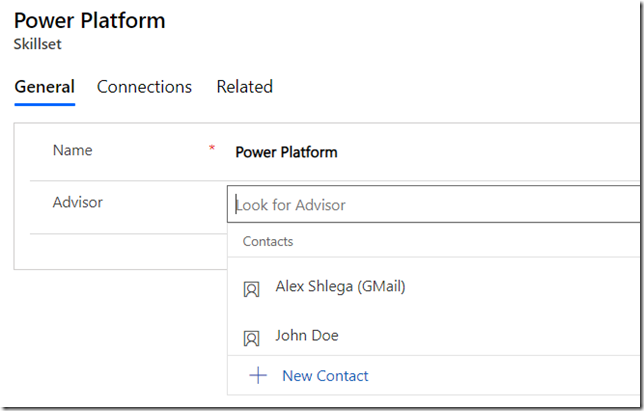
Task: Click the contact icon beside Alex Shlega
Action: tap(251, 289)
